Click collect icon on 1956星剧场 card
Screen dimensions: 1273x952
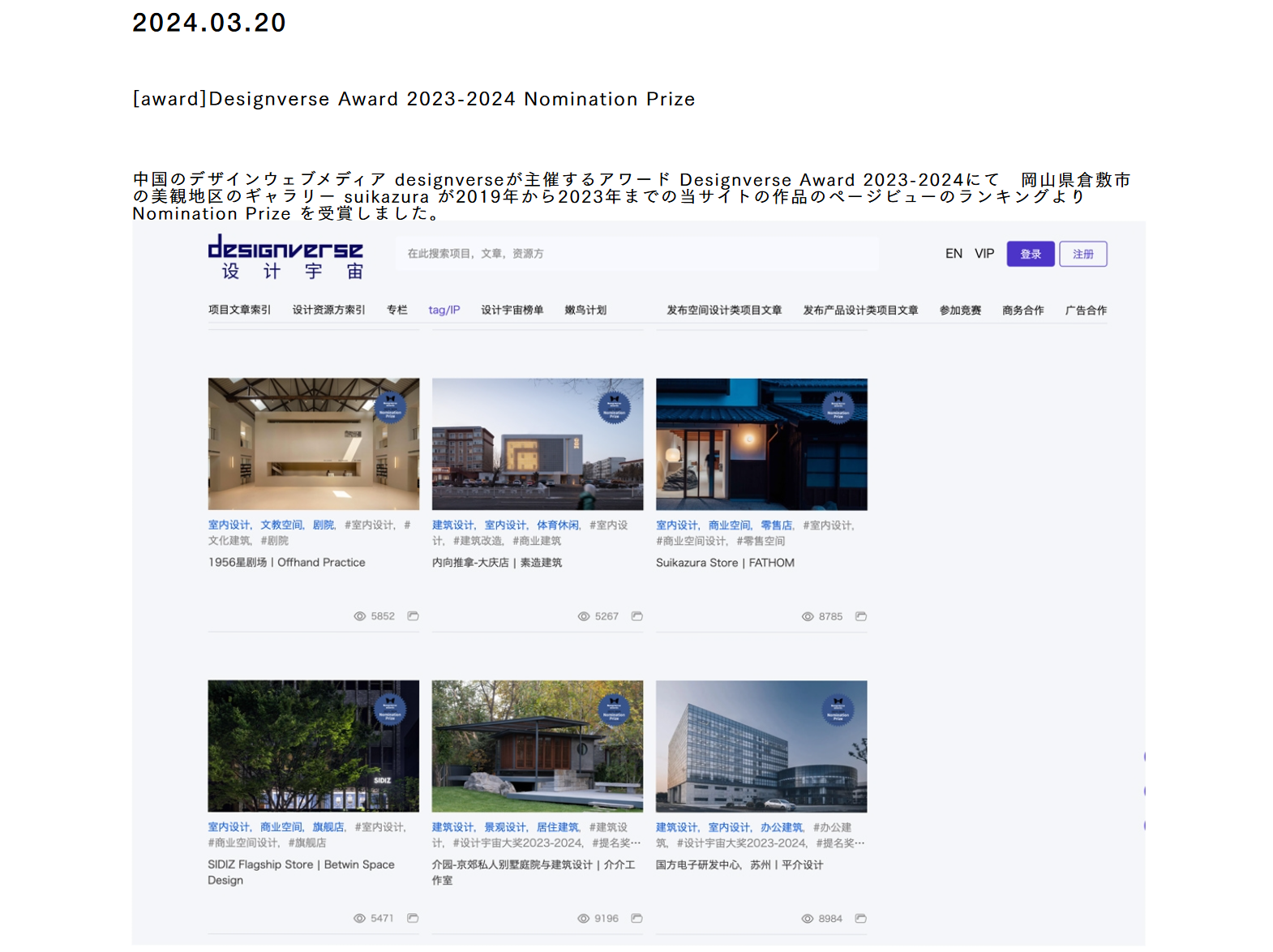tap(413, 616)
